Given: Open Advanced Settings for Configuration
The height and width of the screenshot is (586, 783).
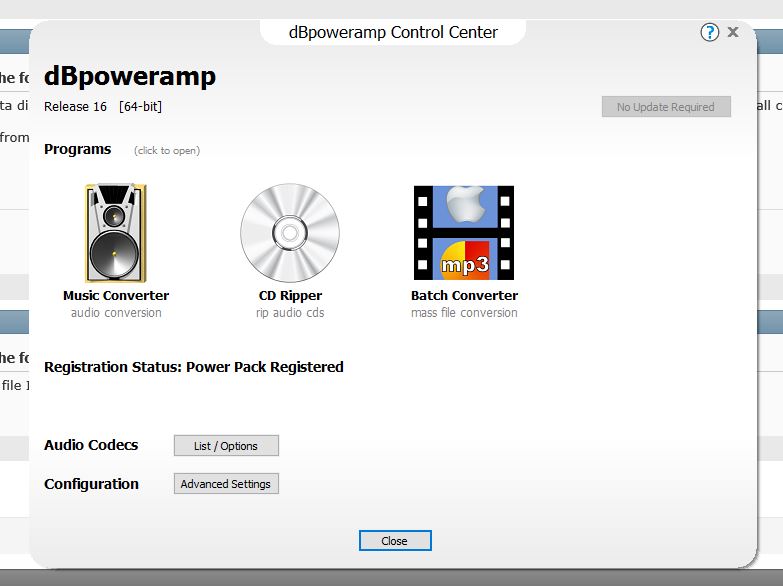Looking at the screenshot, I should tap(226, 484).
